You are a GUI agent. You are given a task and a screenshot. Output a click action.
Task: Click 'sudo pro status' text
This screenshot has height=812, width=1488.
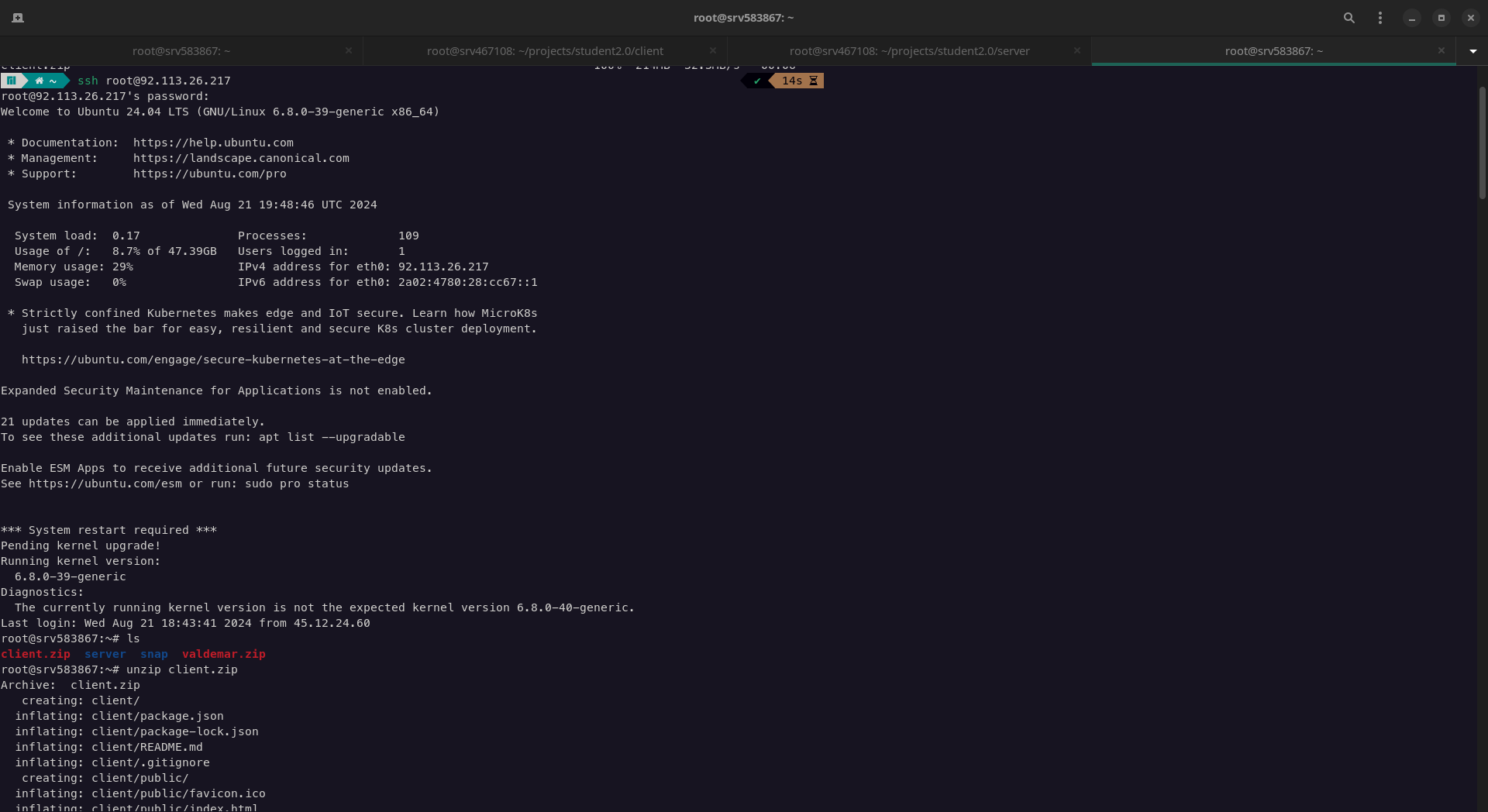click(x=297, y=483)
